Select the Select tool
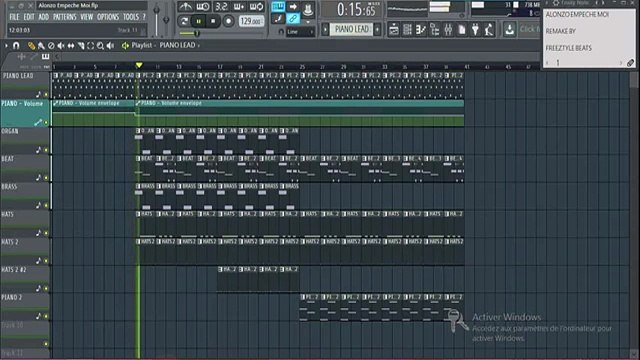 tap(91, 46)
